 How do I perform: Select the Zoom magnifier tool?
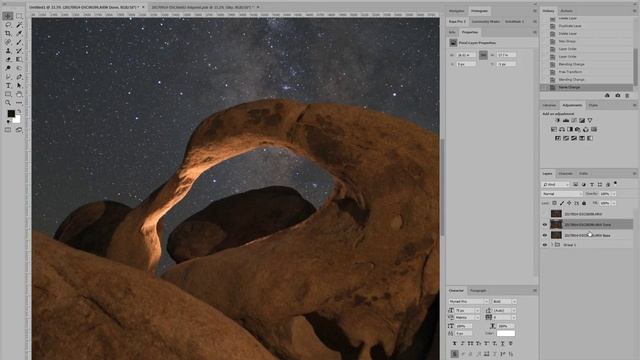[8, 102]
